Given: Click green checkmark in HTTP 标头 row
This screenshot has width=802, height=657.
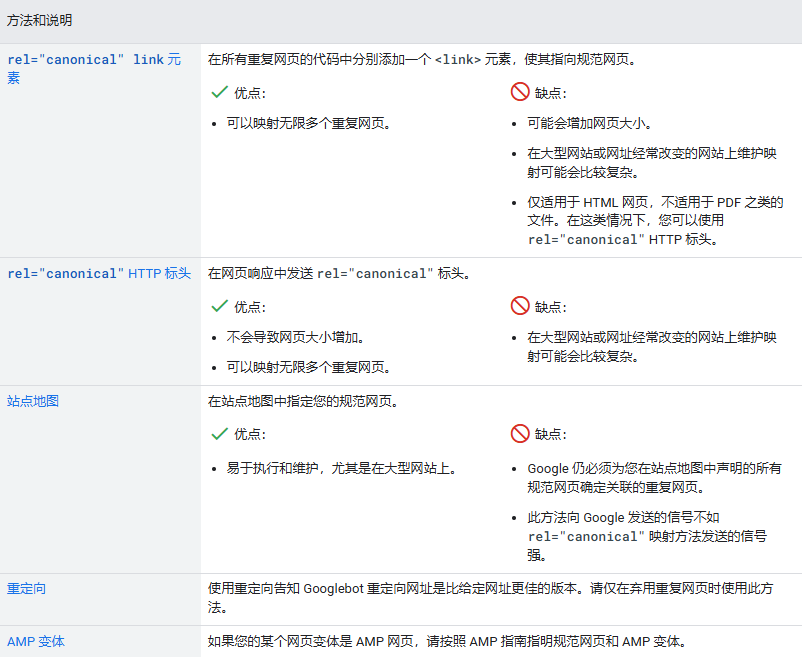Looking at the screenshot, I should pyautogui.click(x=219, y=306).
